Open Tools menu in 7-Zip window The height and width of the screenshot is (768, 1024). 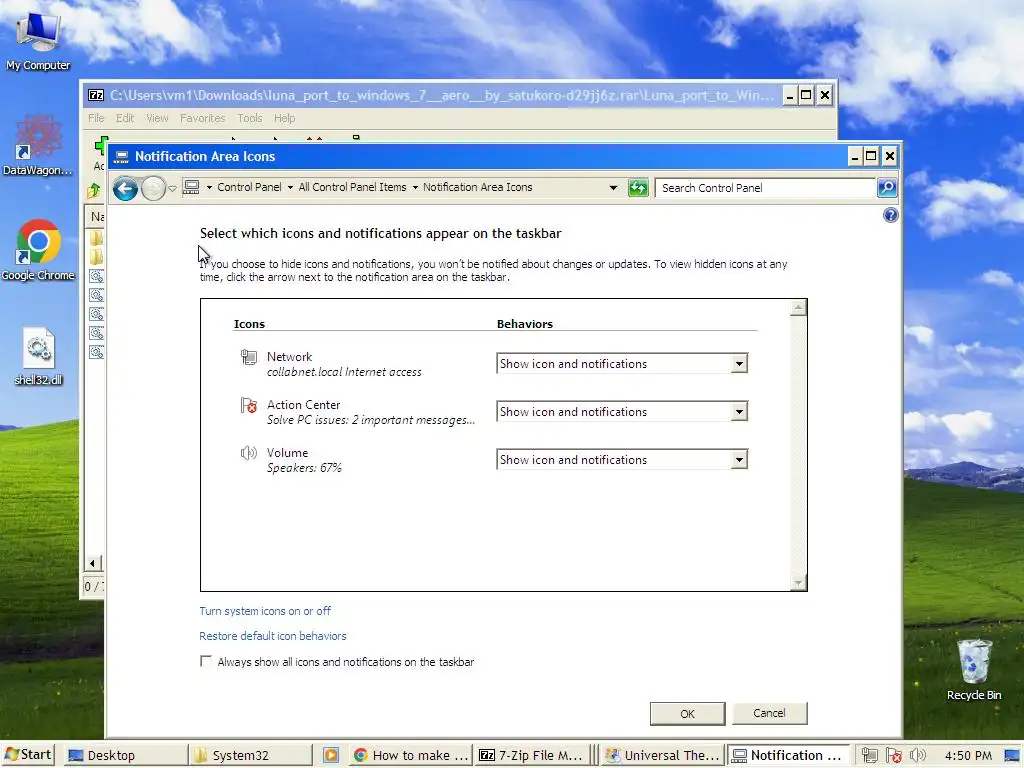click(x=249, y=118)
